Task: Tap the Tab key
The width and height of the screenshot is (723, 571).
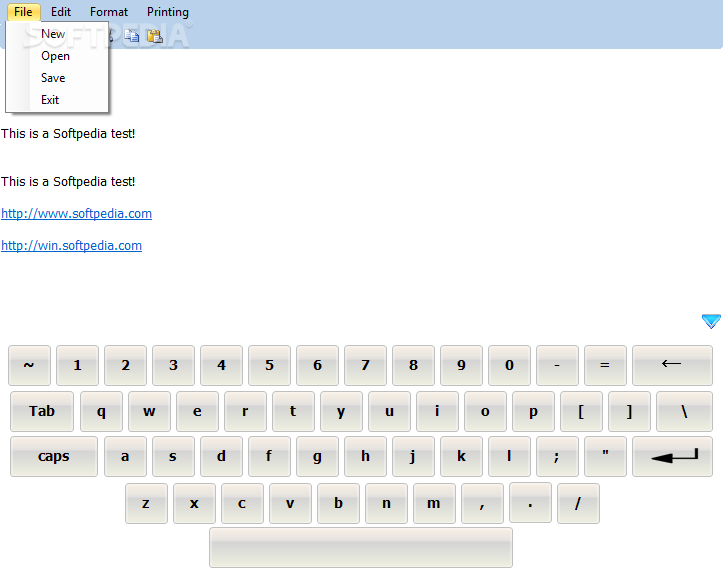Action: click(x=42, y=411)
